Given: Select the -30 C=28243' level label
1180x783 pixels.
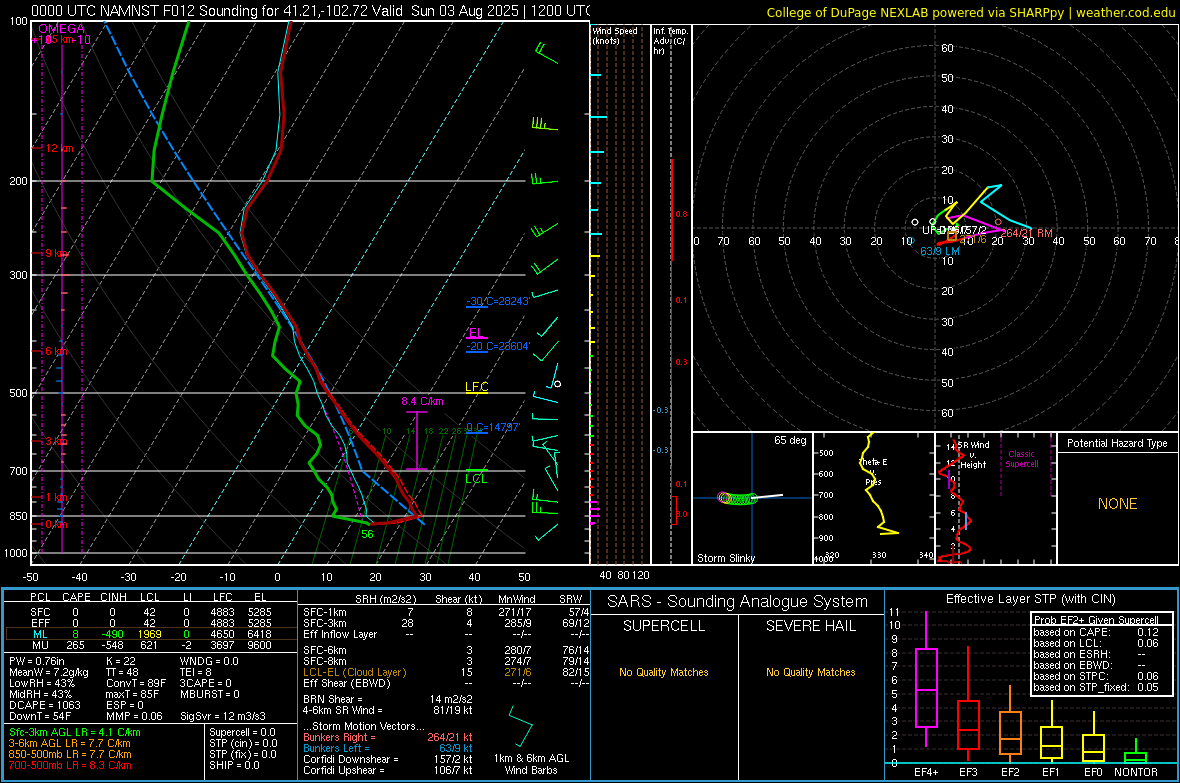Looking at the screenshot, I should pos(497,301).
